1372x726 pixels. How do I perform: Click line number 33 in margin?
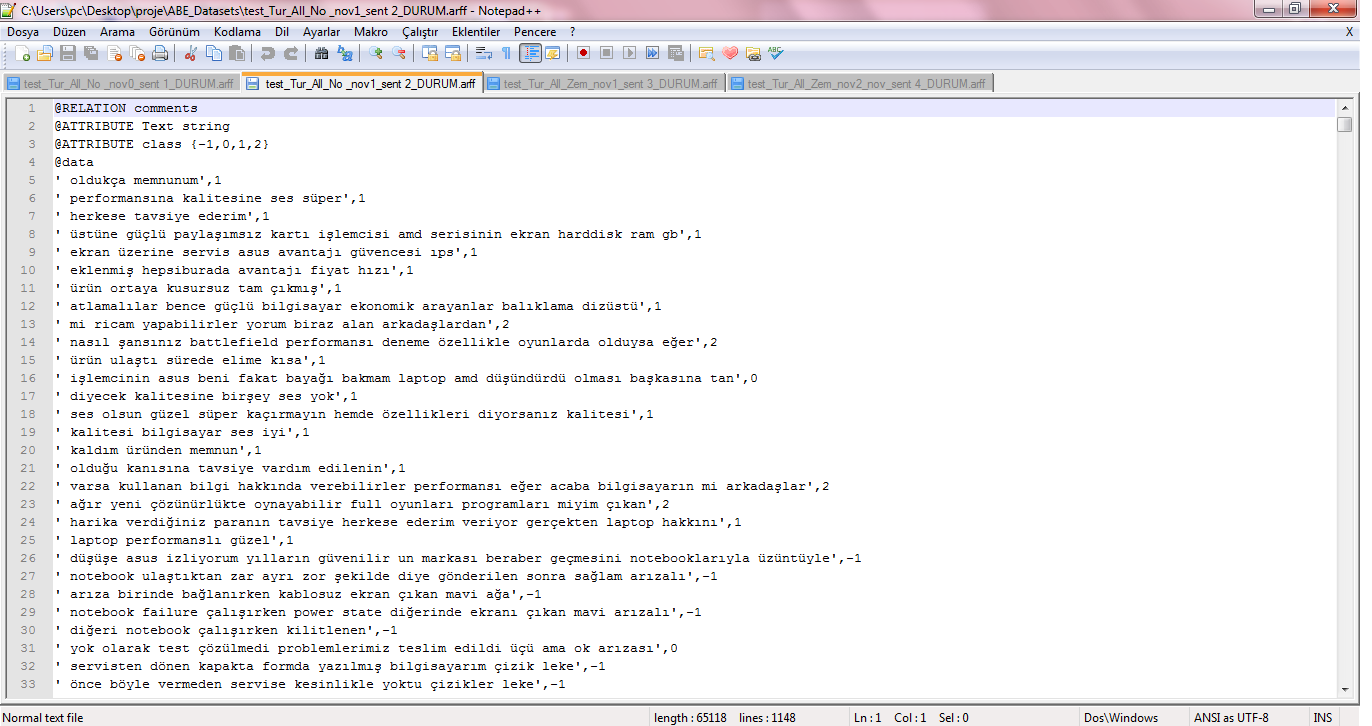coord(30,684)
